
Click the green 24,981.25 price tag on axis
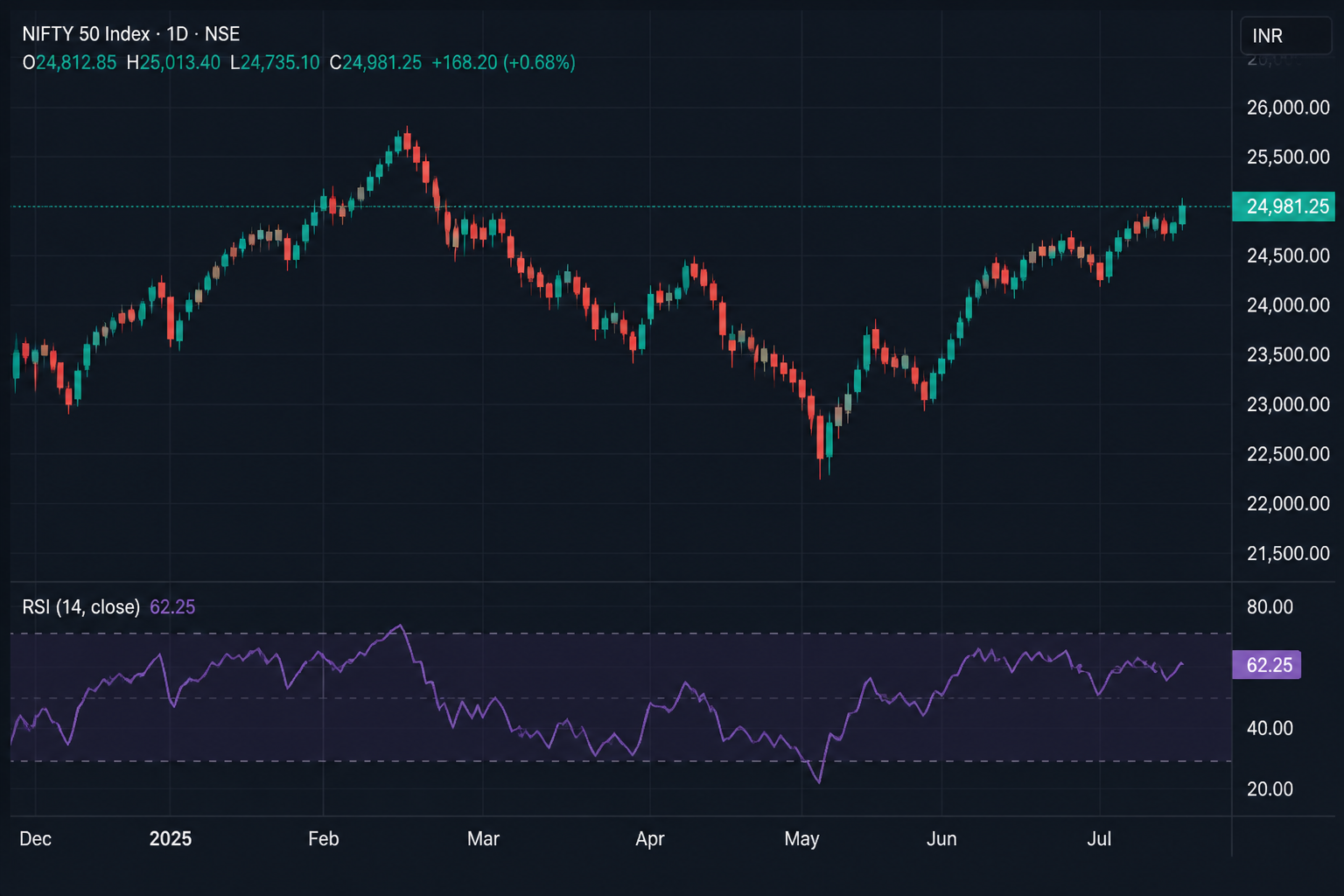point(1284,206)
